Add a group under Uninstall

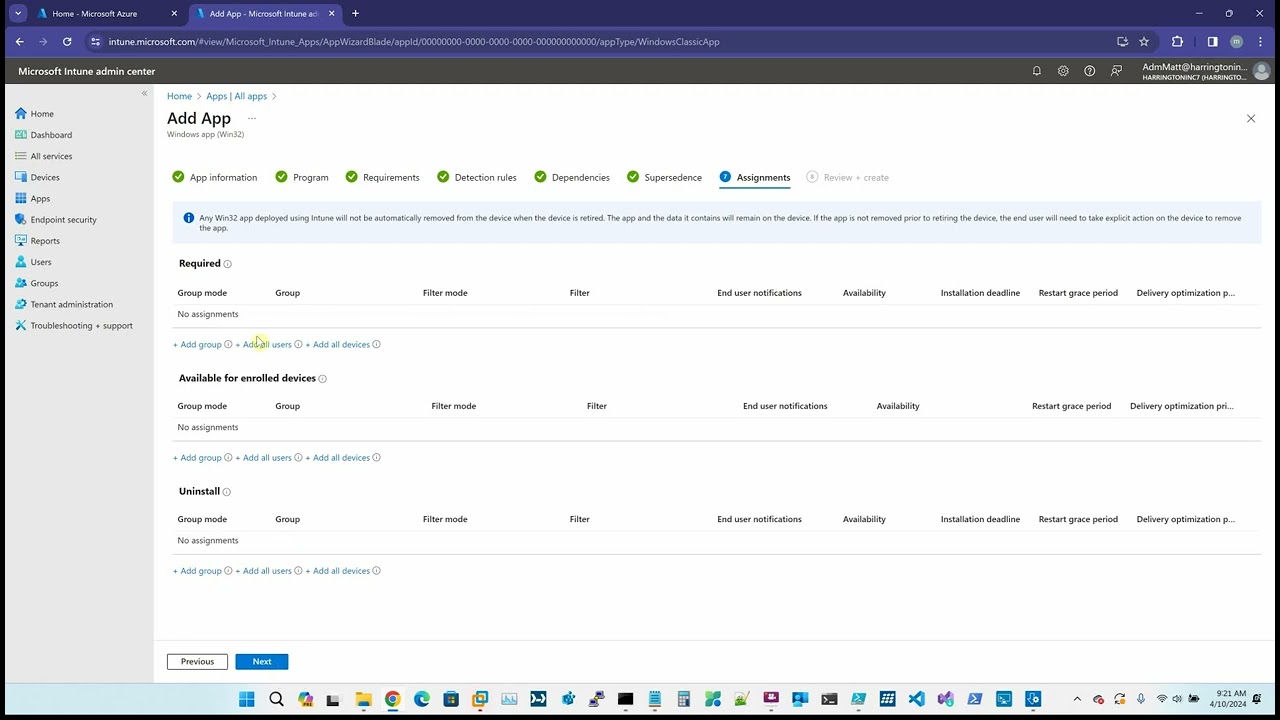[198, 571]
